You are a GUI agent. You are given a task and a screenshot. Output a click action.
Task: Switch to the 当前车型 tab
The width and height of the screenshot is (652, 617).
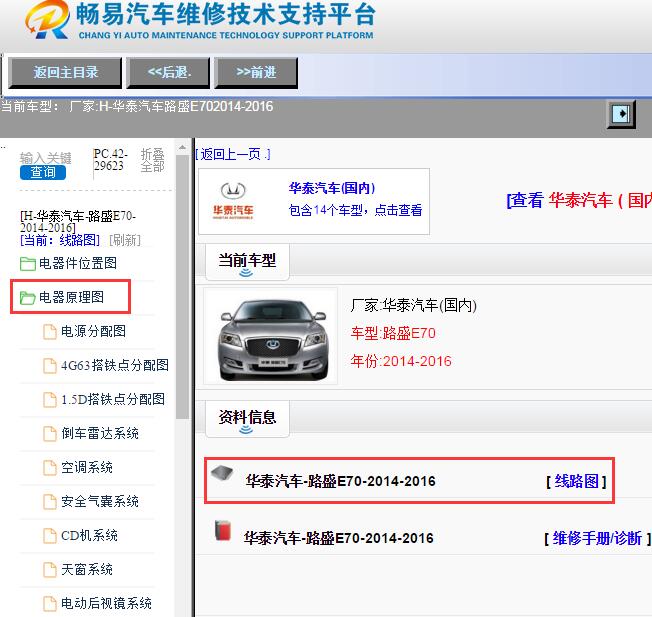click(247, 262)
